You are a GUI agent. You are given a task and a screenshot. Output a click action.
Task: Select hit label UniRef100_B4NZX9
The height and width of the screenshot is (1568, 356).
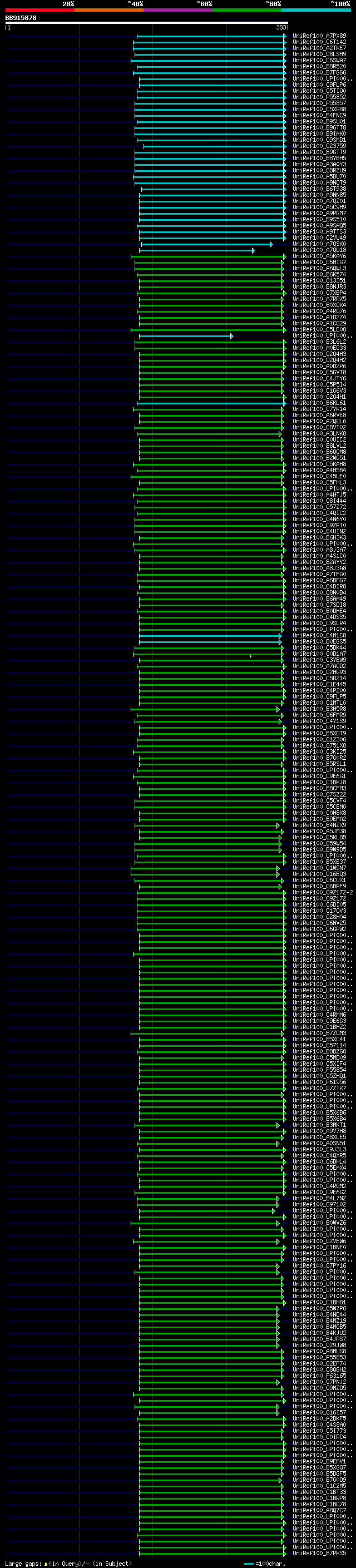click(319, 825)
